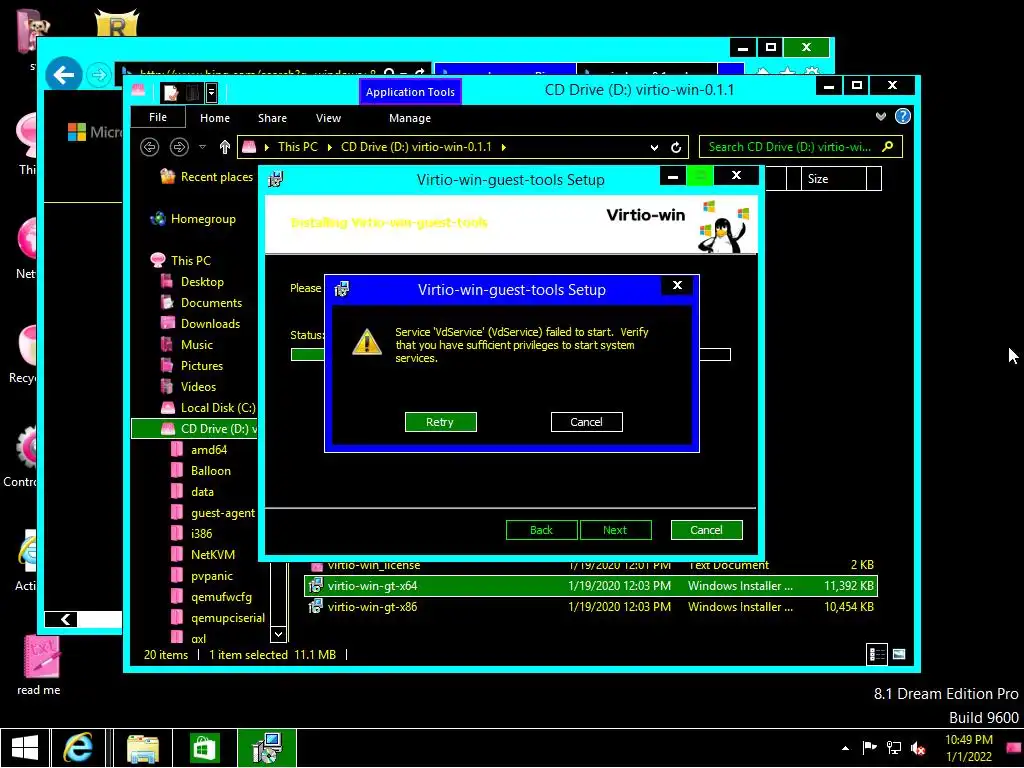Open the Store from taskbar

click(204, 748)
